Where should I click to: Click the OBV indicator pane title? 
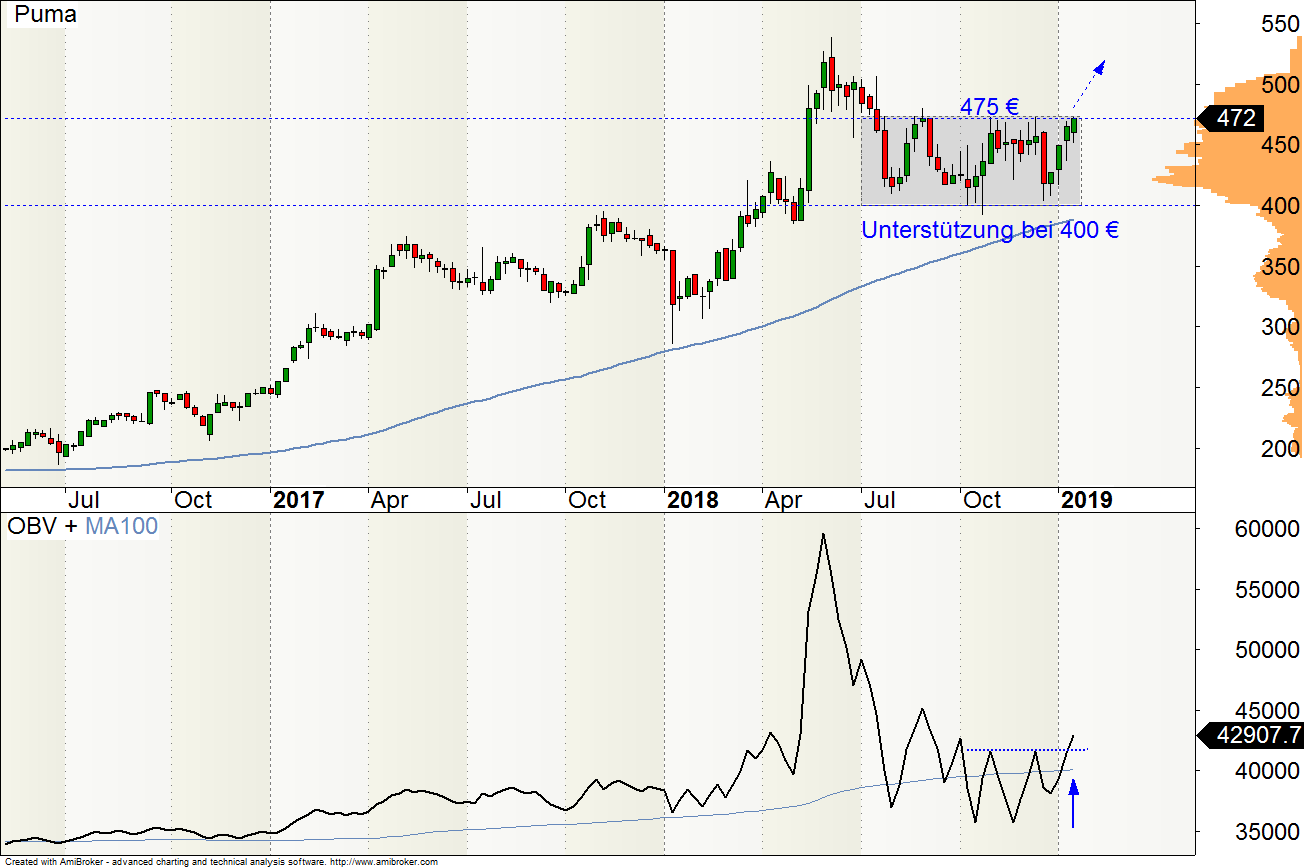33,526
